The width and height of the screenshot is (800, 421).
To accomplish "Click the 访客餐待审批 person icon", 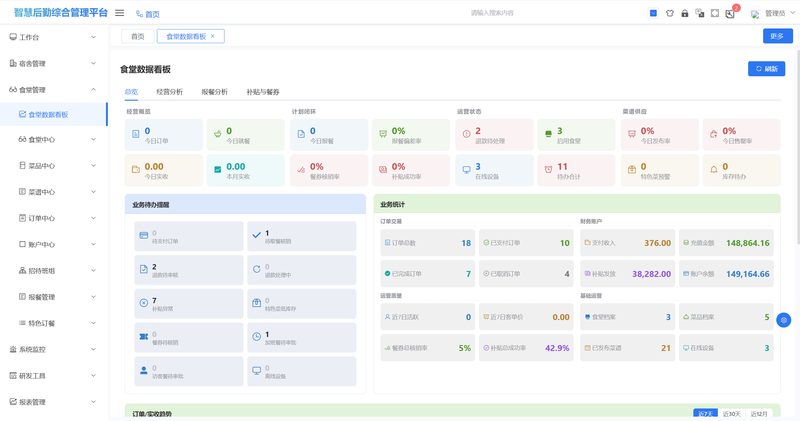I will coord(144,370).
